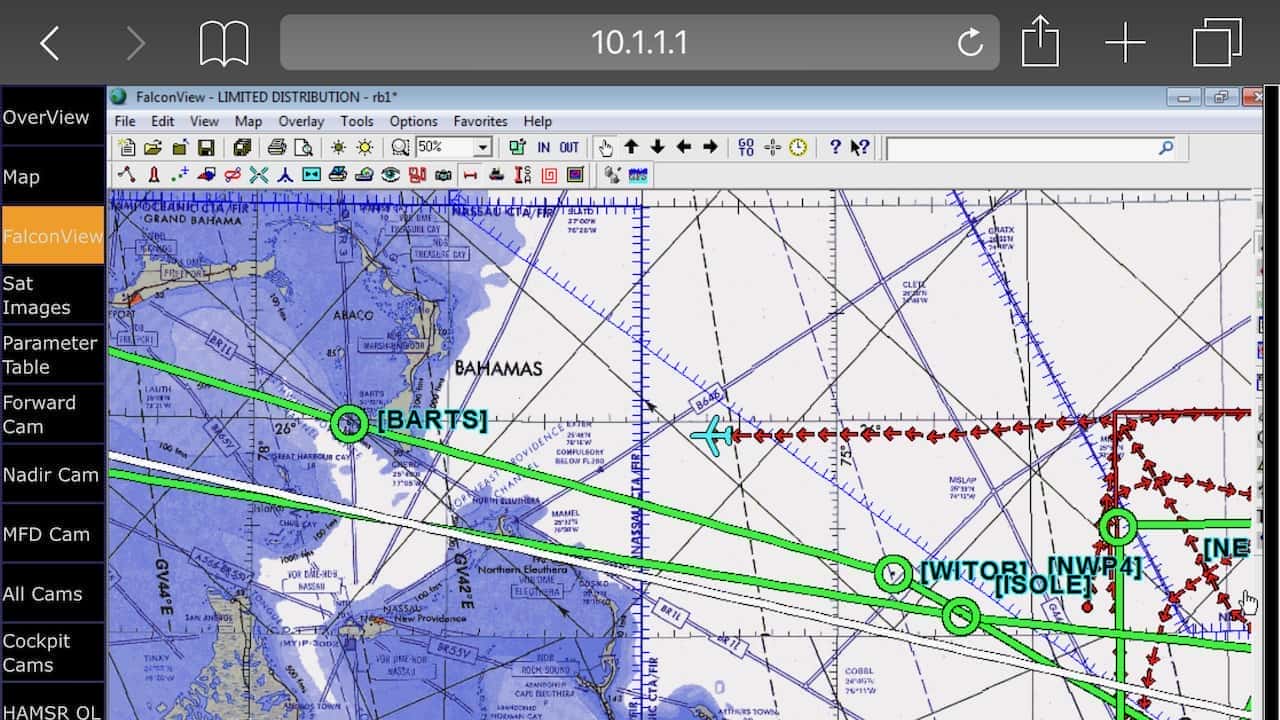Click the red range bar tool icon
The image size is (1280, 720).
click(x=470, y=175)
